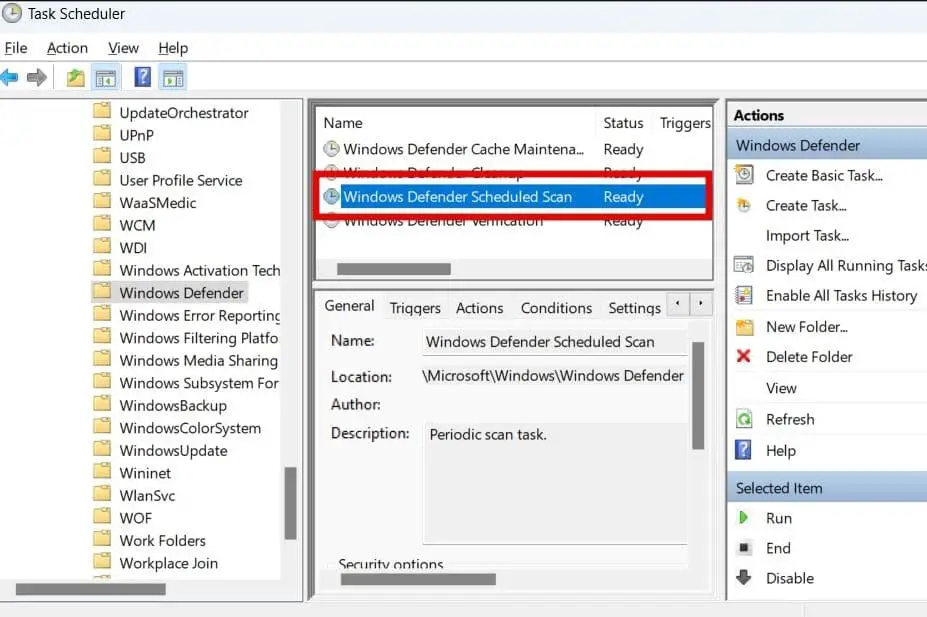Image resolution: width=927 pixels, height=617 pixels.
Task: Click the task list horizontal scrollbar
Action: point(394,269)
